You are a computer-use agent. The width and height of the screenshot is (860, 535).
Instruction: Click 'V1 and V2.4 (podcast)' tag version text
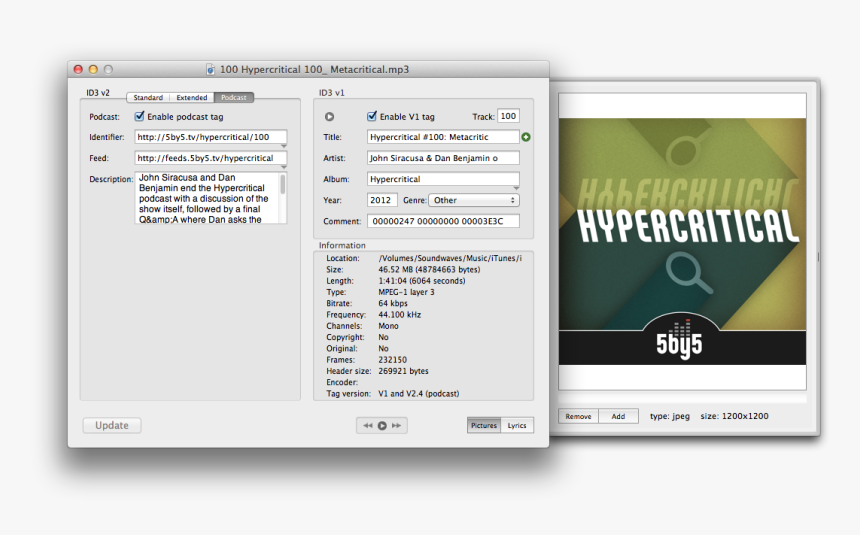pos(419,393)
